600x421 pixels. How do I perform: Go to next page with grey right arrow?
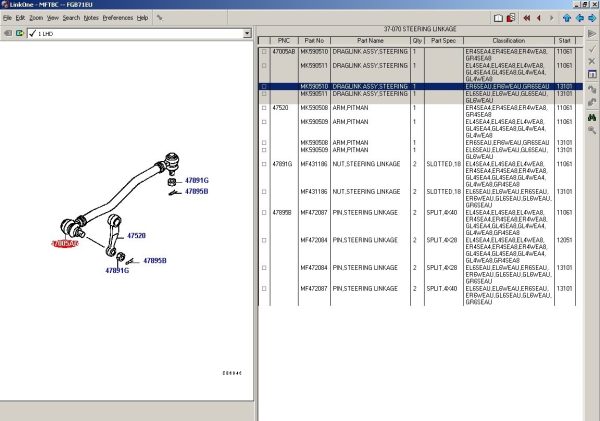pyautogui.click(x=551, y=18)
